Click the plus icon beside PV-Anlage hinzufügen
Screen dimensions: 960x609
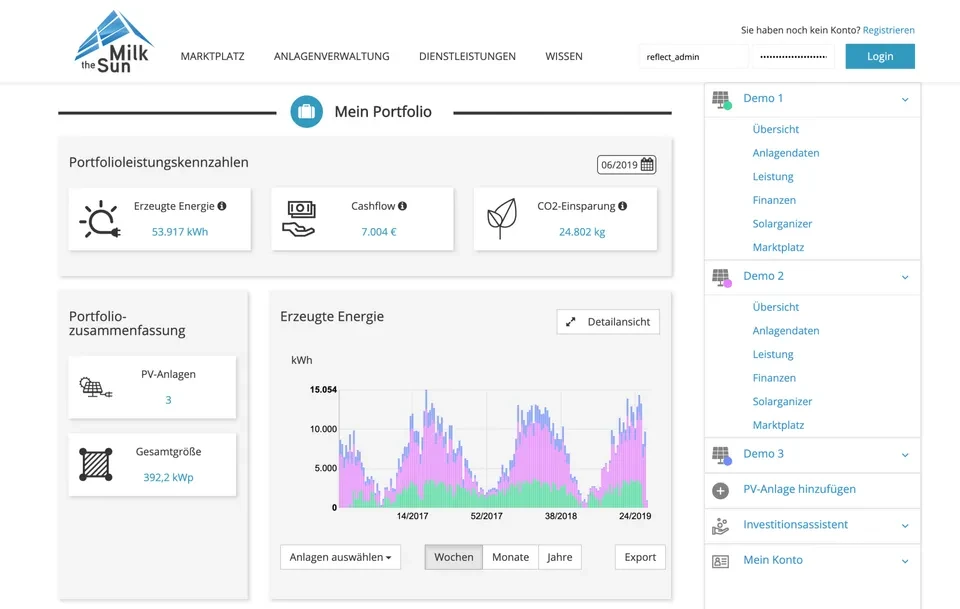click(722, 490)
